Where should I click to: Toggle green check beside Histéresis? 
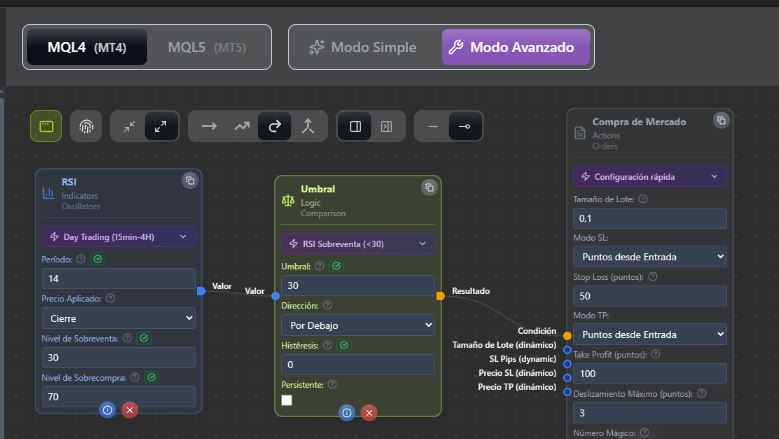coord(345,345)
